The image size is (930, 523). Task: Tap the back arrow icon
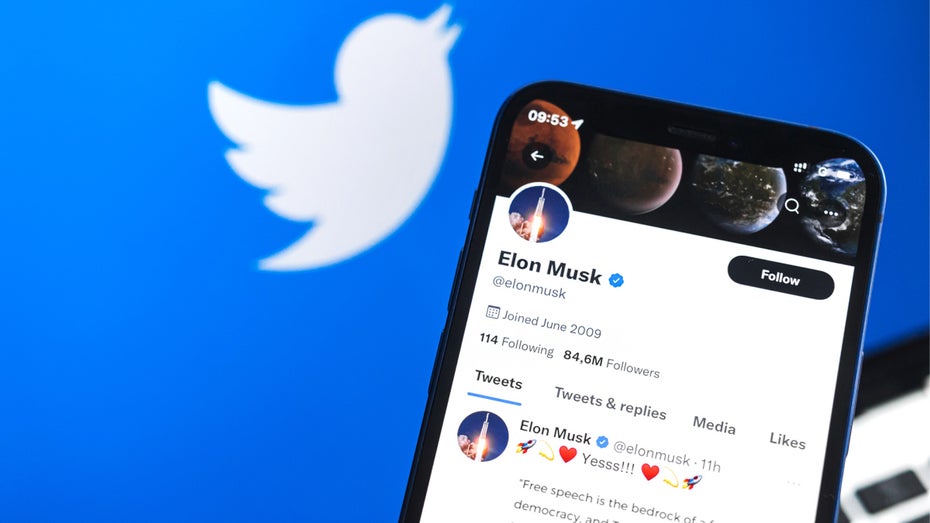click(537, 156)
